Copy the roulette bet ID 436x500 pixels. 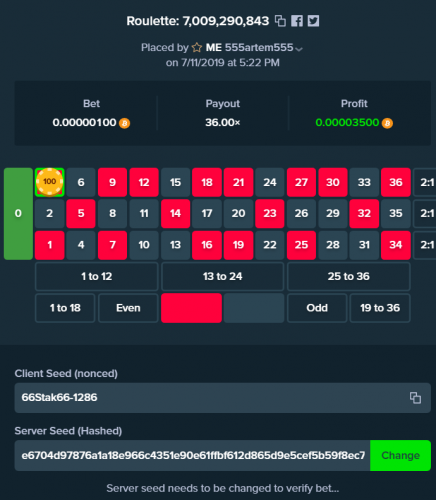click(x=280, y=21)
